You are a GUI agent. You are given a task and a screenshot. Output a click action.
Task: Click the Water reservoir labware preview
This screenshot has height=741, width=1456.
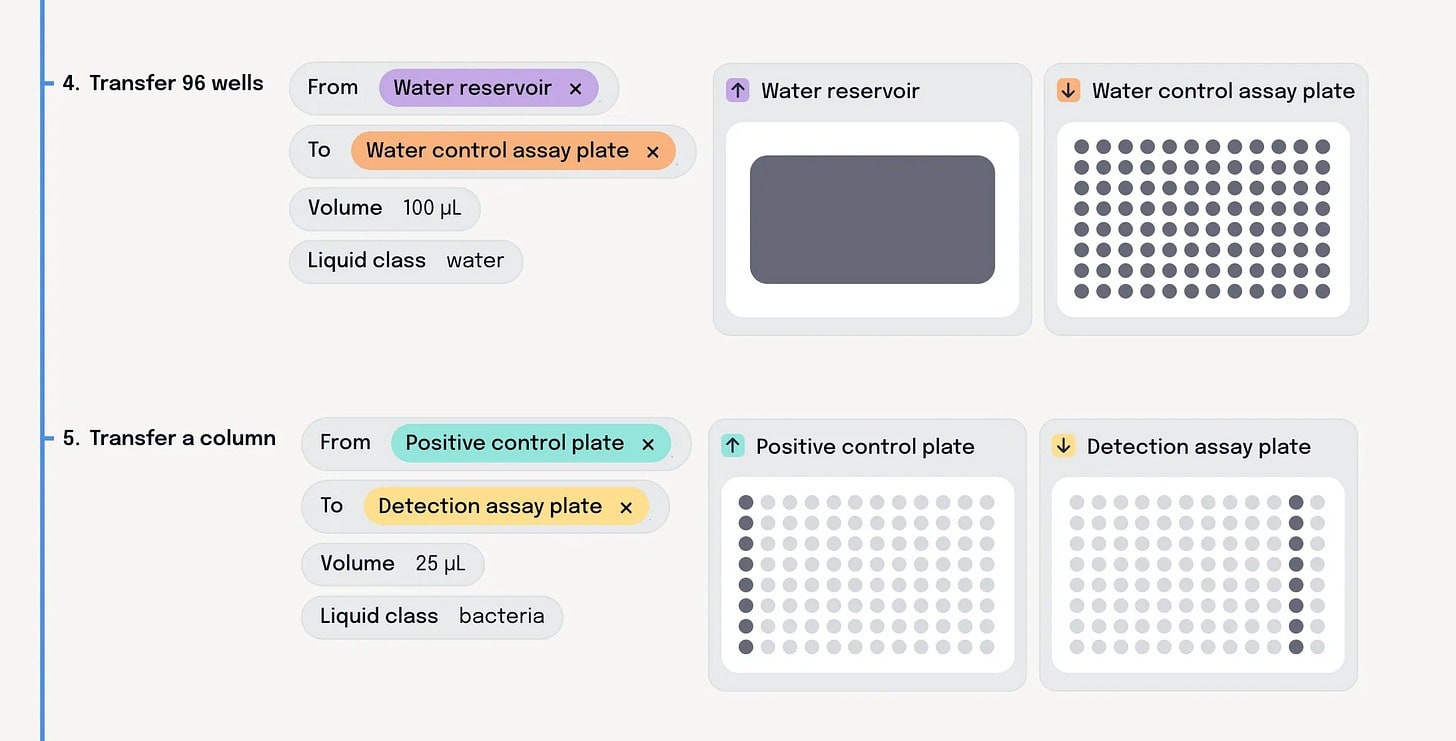tap(872, 219)
